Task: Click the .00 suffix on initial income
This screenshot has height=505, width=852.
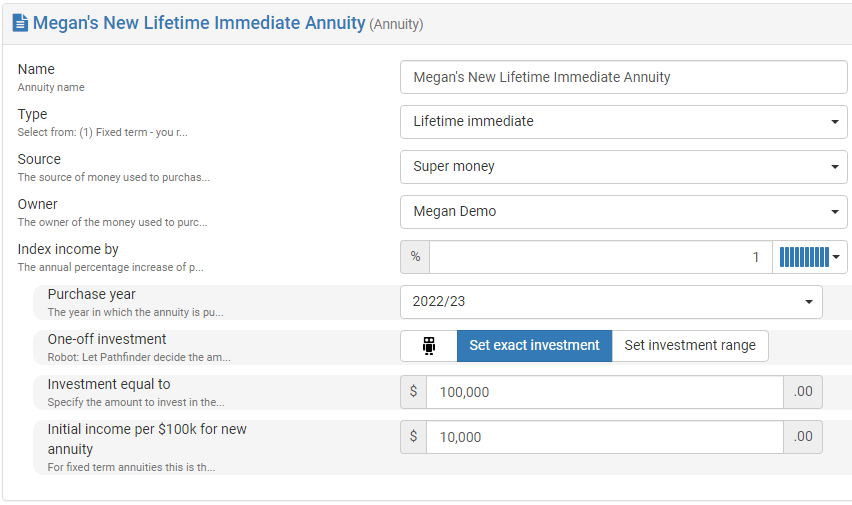Action: pyautogui.click(x=803, y=437)
